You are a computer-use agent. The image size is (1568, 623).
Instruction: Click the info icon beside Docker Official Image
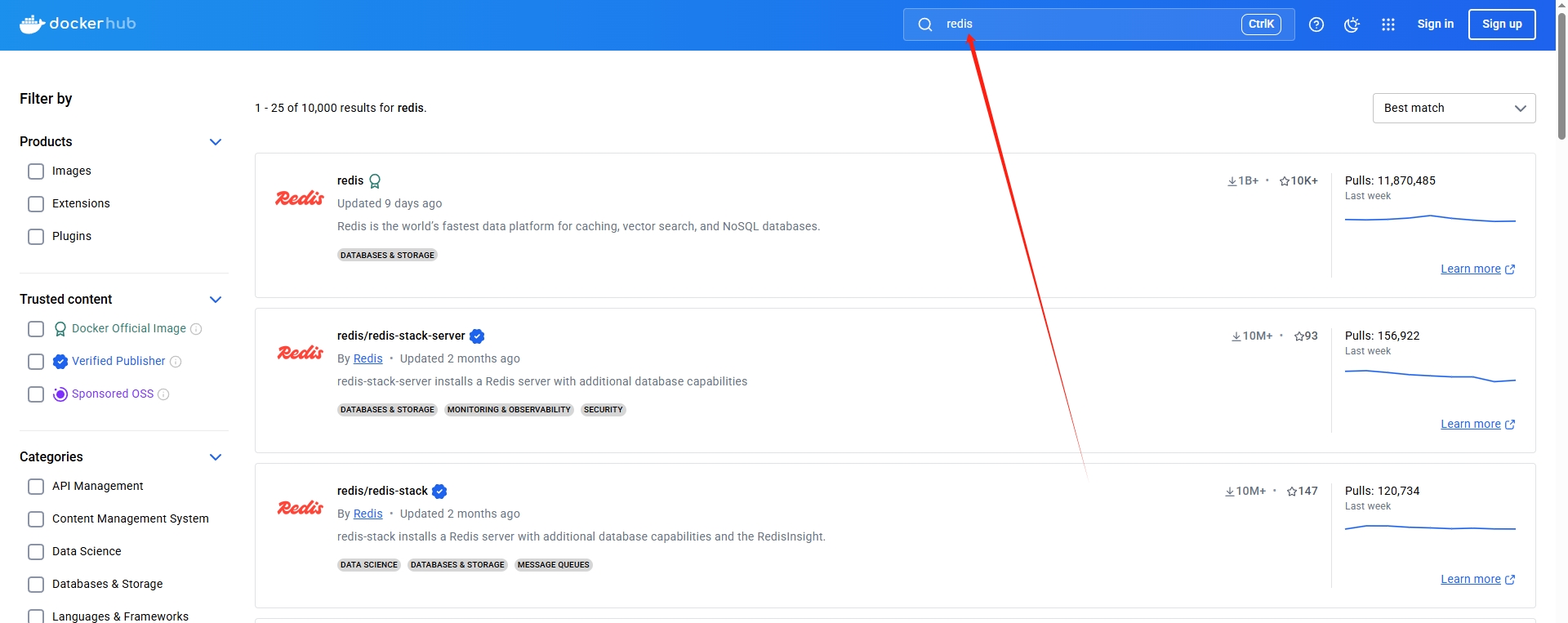[196, 329]
